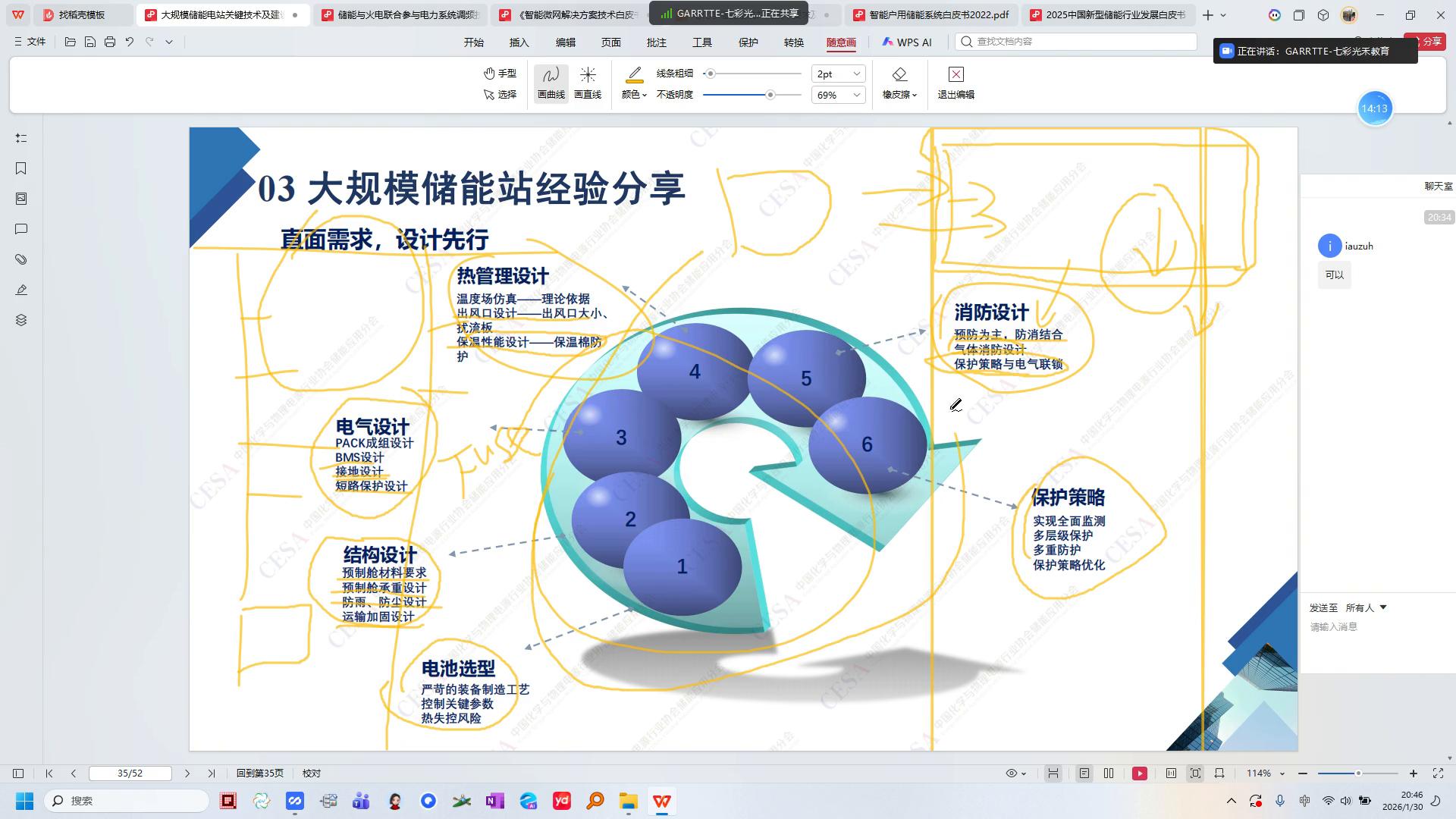Click the print icon in top toolbar
Image resolution: width=1456 pixels, height=819 pixels.
(x=110, y=42)
